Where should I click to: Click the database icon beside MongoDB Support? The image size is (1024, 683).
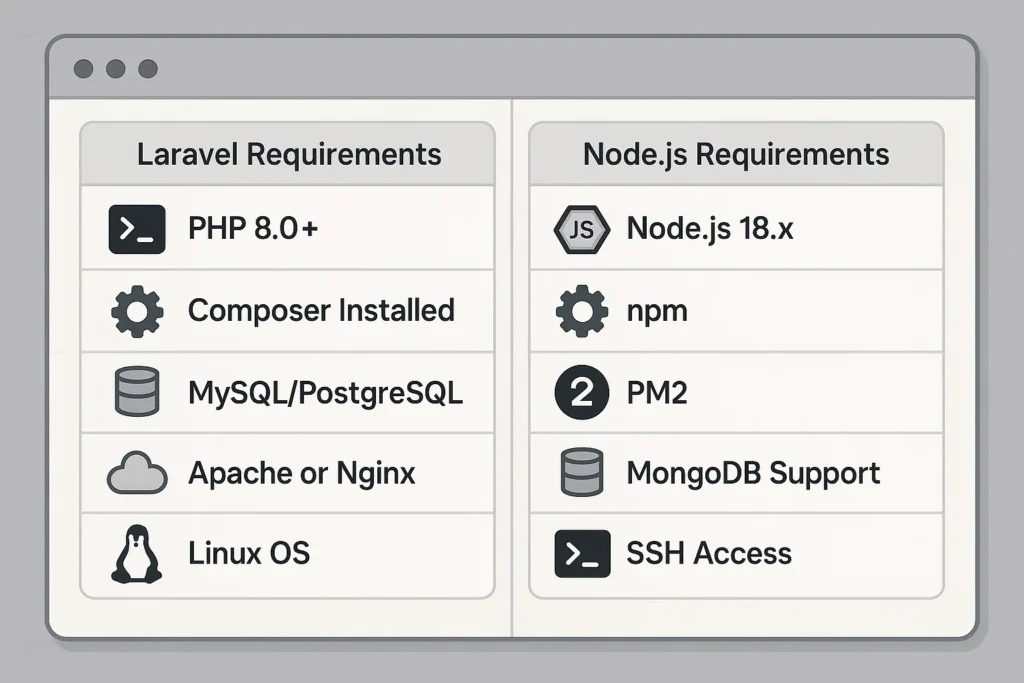pos(582,472)
